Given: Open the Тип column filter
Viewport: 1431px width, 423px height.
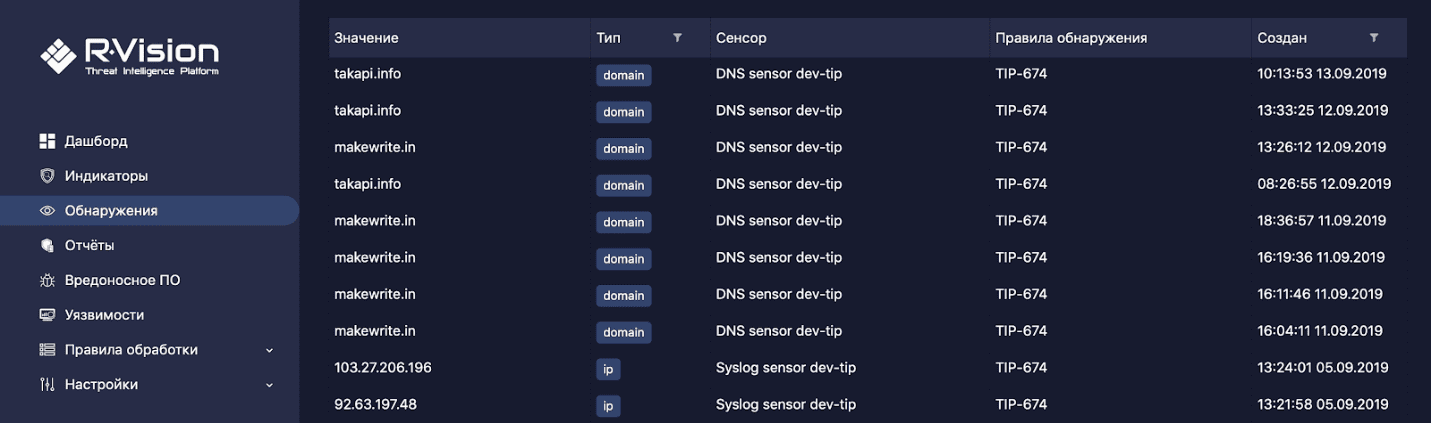Looking at the screenshot, I should tap(677, 38).
